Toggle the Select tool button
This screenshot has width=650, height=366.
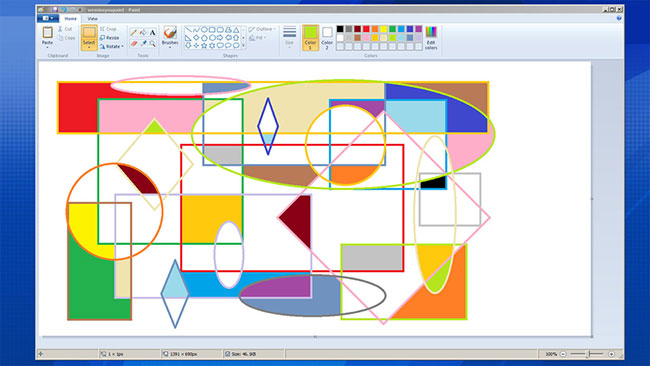pos(89,37)
